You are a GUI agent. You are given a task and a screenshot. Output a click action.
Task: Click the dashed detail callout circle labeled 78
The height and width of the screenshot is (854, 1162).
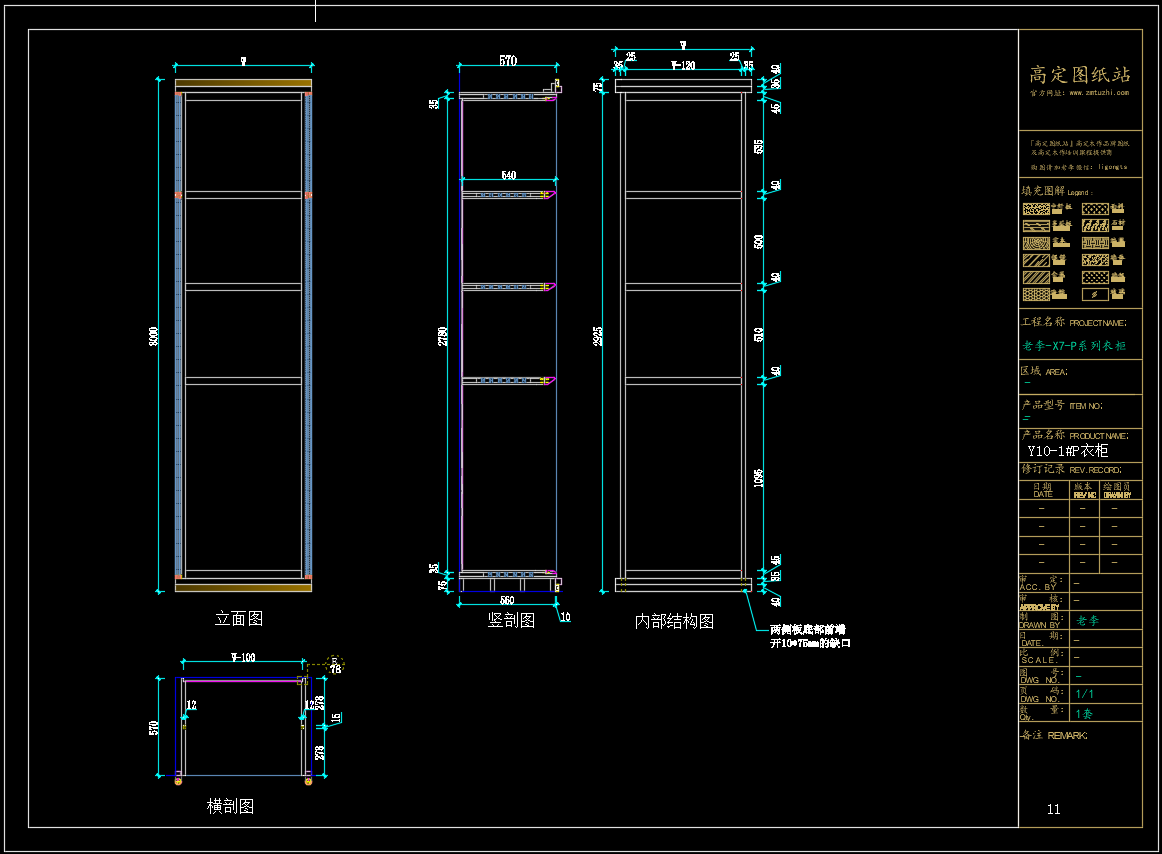tap(335, 663)
